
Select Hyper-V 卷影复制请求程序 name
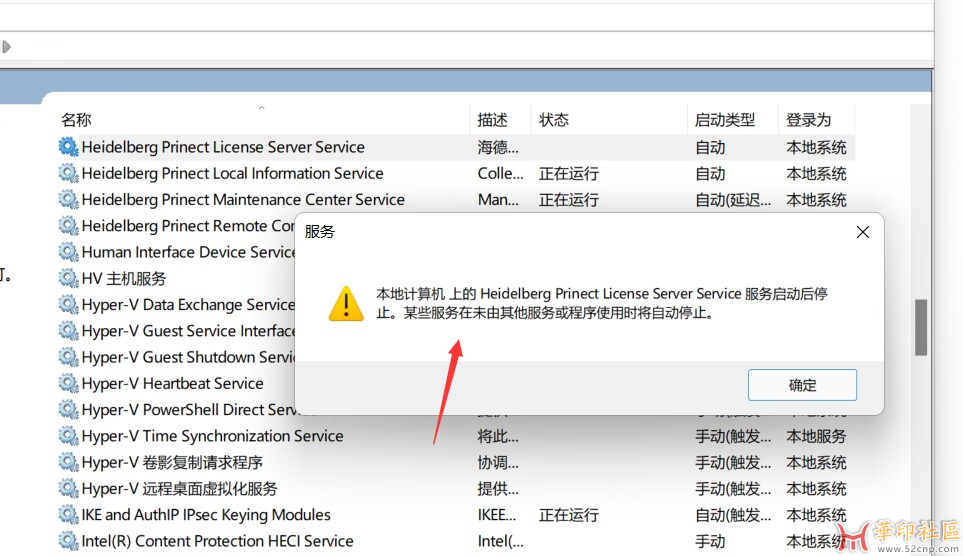pyautogui.click(x=172, y=462)
